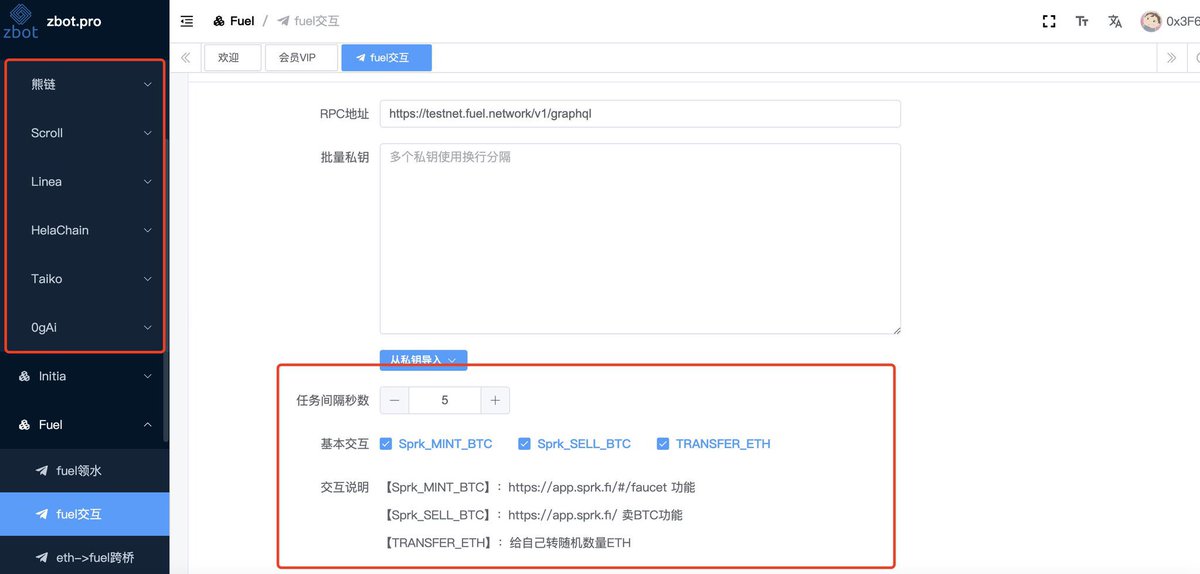This screenshot has width=1200, height=574.
Task: Click the user avatar icon
Action: coord(1151,21)
